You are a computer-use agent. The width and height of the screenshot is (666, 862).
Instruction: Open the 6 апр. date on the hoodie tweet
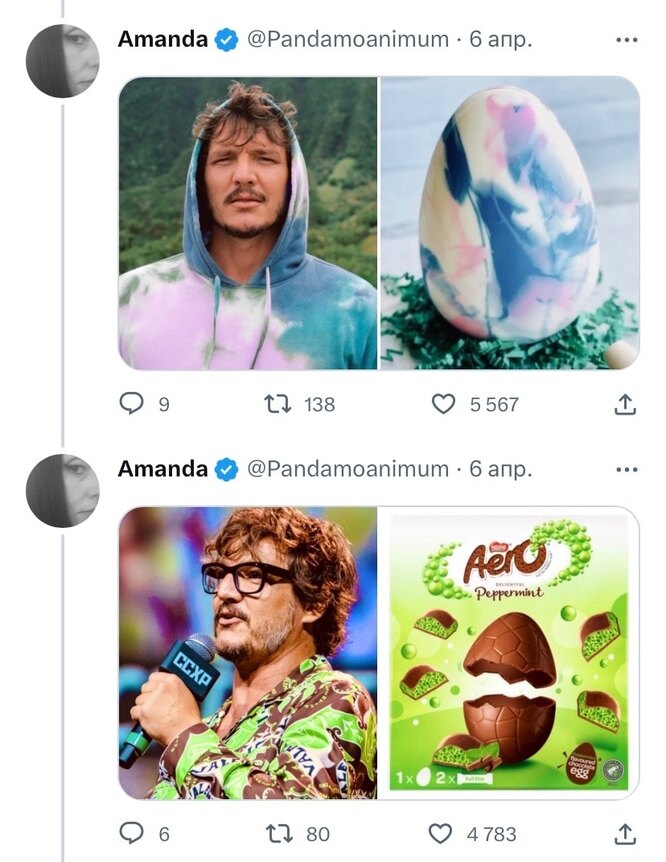coord(501,40)
